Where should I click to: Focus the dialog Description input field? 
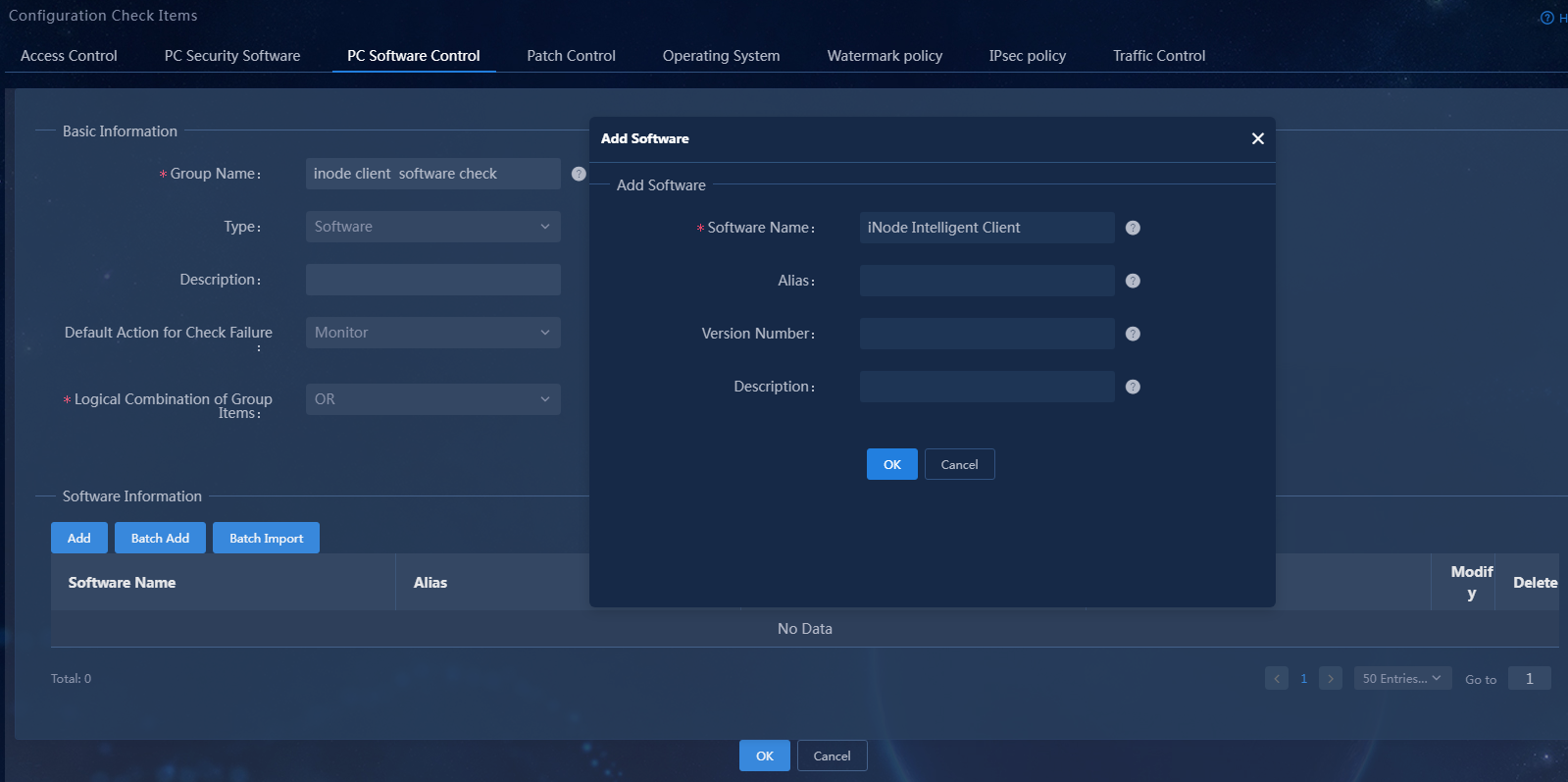(987, 387)
